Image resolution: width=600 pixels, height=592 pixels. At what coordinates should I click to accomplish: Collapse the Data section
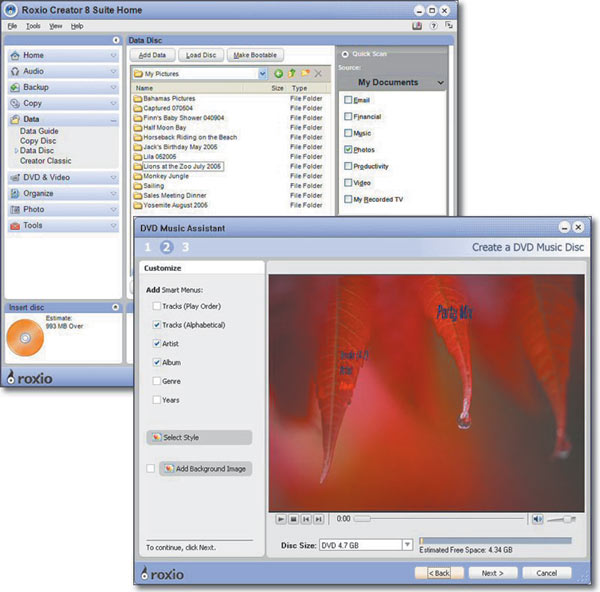point(113,121)
